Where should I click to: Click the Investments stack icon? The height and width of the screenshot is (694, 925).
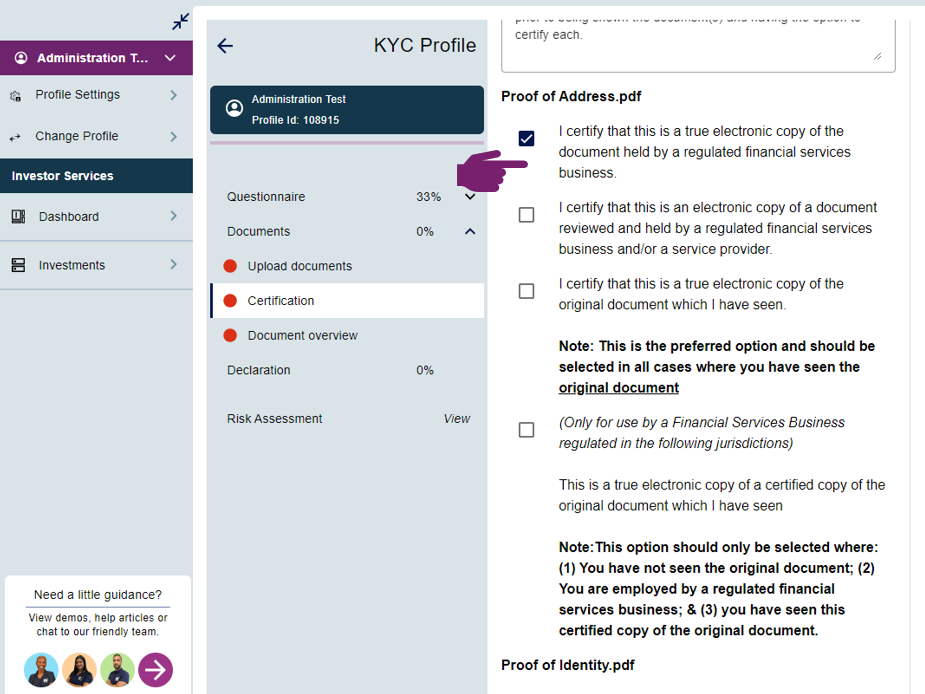[x=18, y=265]
